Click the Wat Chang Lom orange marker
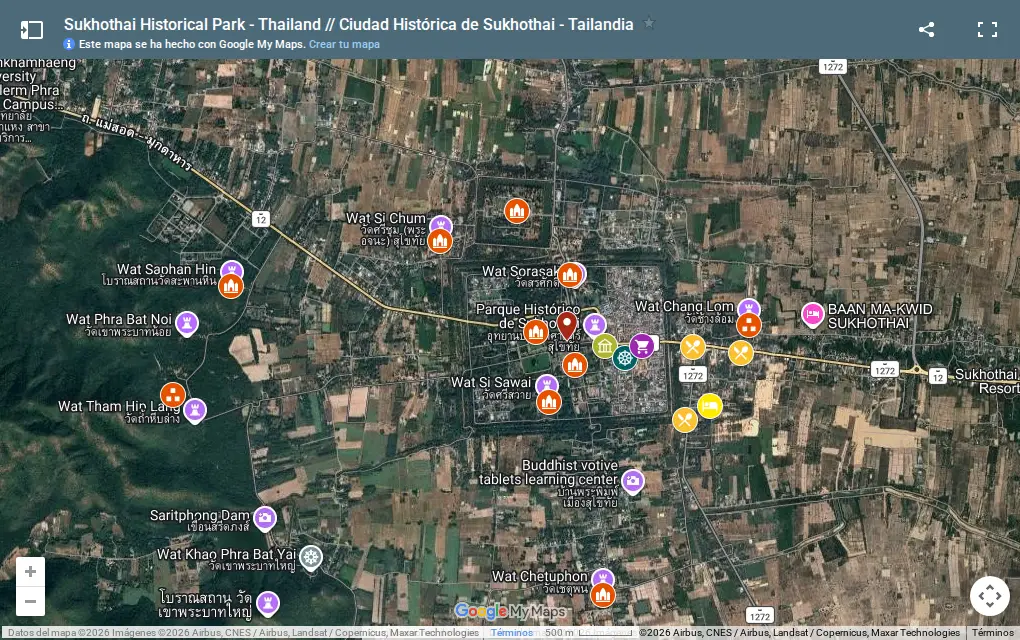1020x640 pixels. [749, 325]
